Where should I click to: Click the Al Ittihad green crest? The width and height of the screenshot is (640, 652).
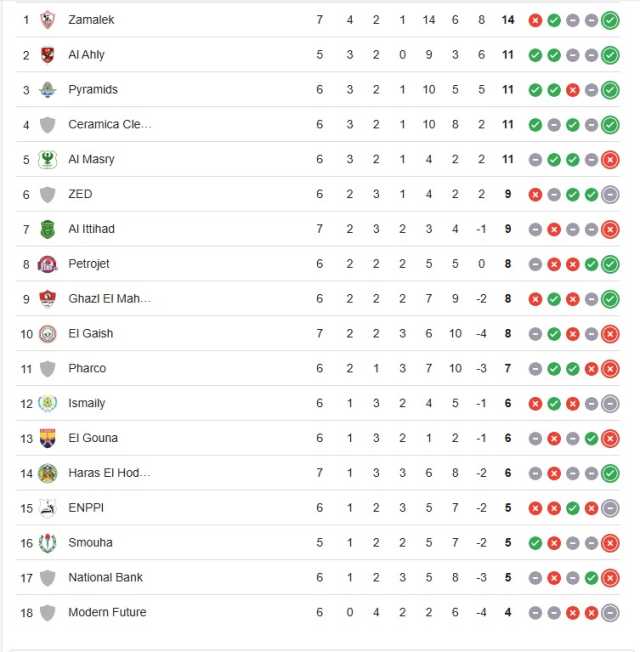coord(47,229)
